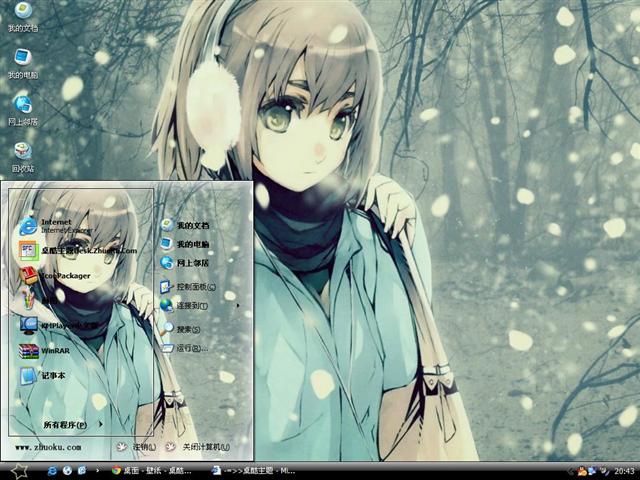This screenshot has width=640, height=480.
Task: Launch Internet Explorer from the quick launch bar
Action: click(52, 471)
